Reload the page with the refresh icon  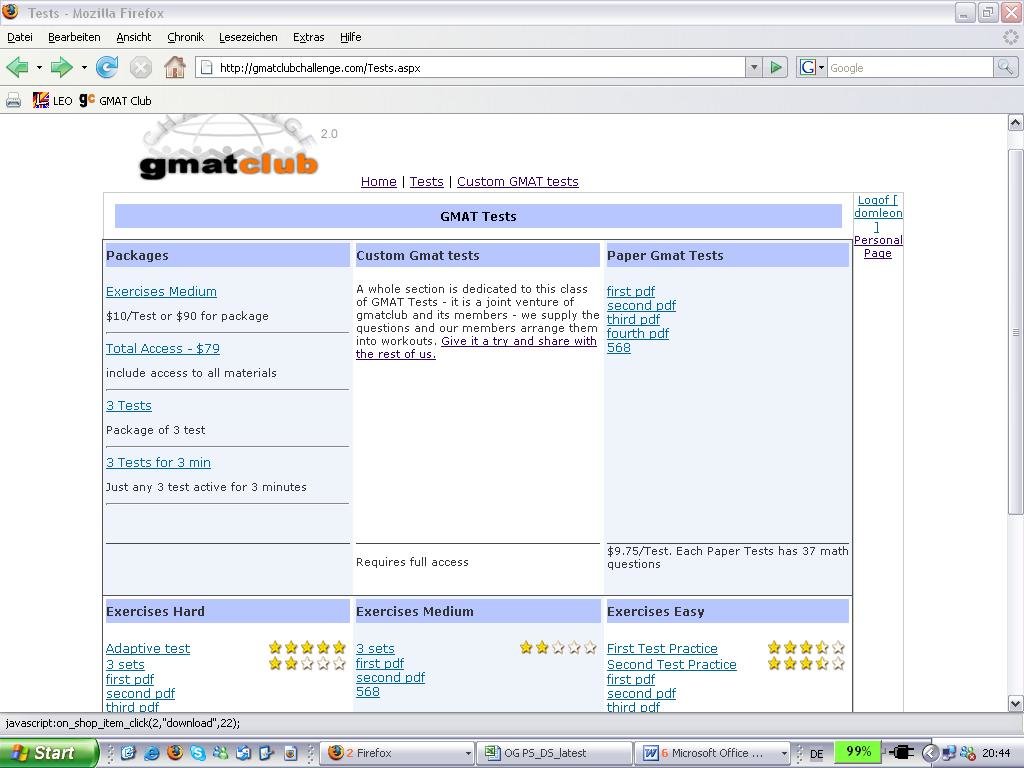pyautogui.click(x=107, y=67)
